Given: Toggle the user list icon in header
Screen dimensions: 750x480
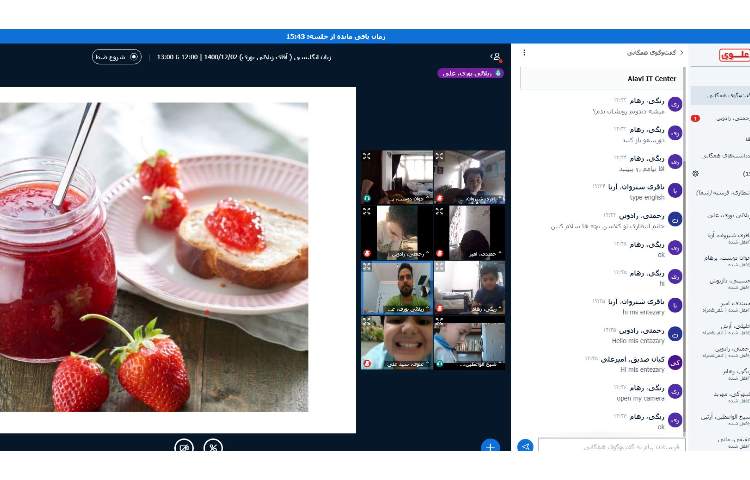Looking at the screenshot, I should [495, 57].
